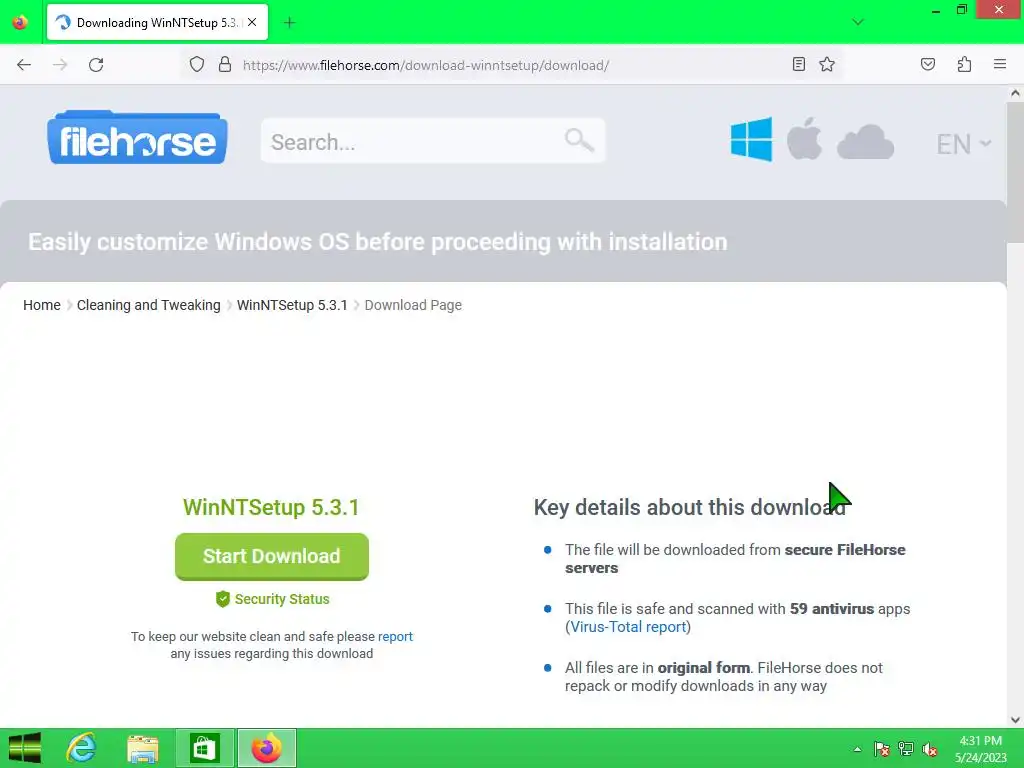The width and height of the screenshot is (1024, 768).
Task: Click Key details about this download heading
Action: coord(690,507)
